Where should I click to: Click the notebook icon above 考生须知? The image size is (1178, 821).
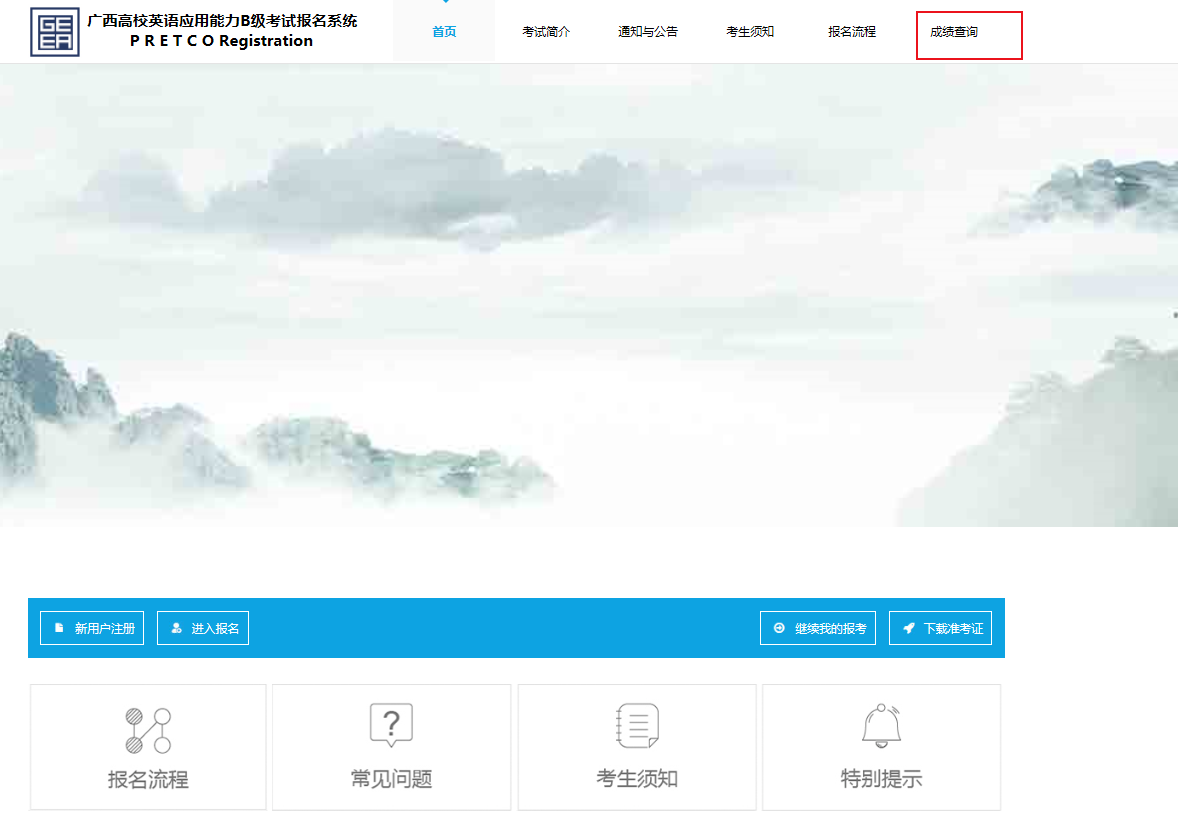pyautogui.click(x=637, y=725)
